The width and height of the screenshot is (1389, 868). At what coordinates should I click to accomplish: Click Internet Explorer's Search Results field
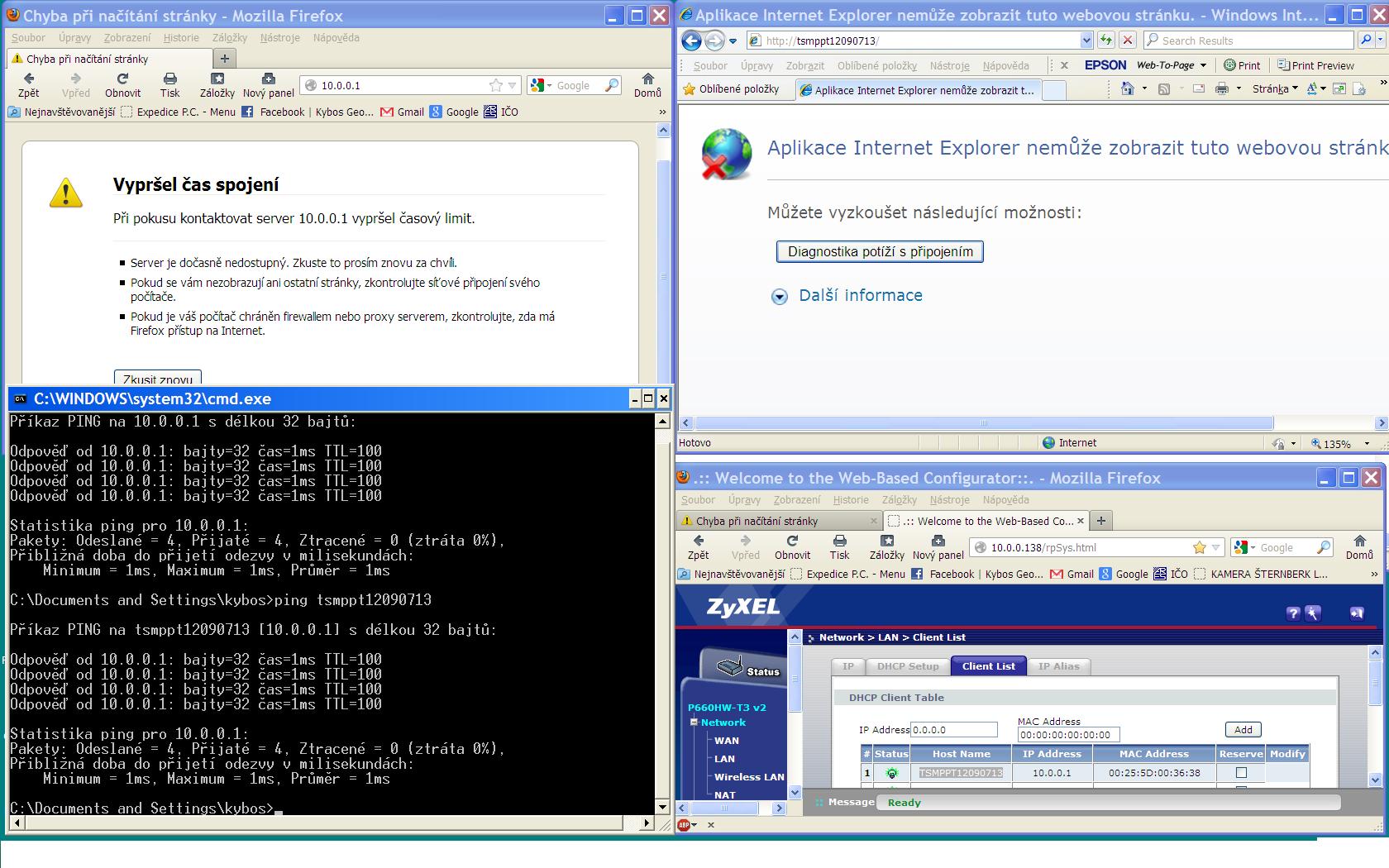(1248, 40)
